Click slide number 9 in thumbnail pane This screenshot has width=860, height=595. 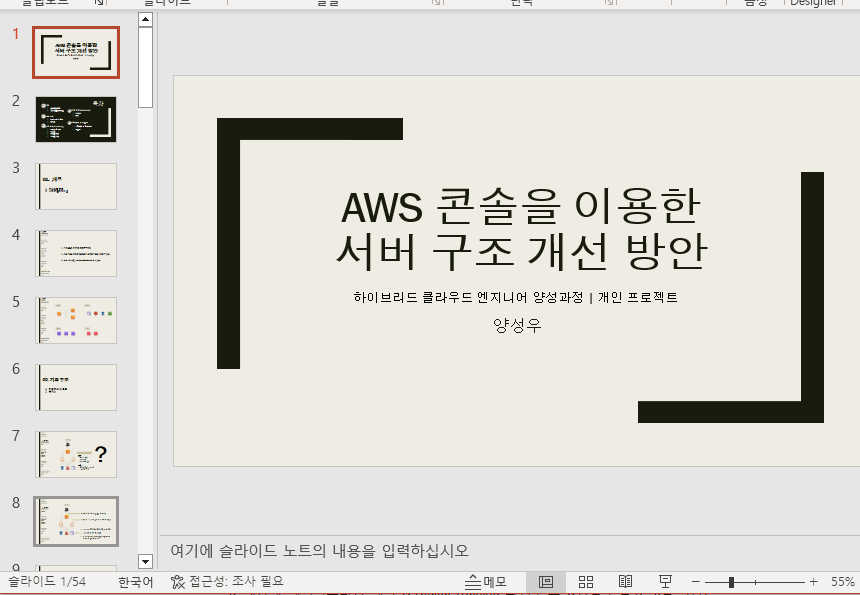[x=16, y=567]
